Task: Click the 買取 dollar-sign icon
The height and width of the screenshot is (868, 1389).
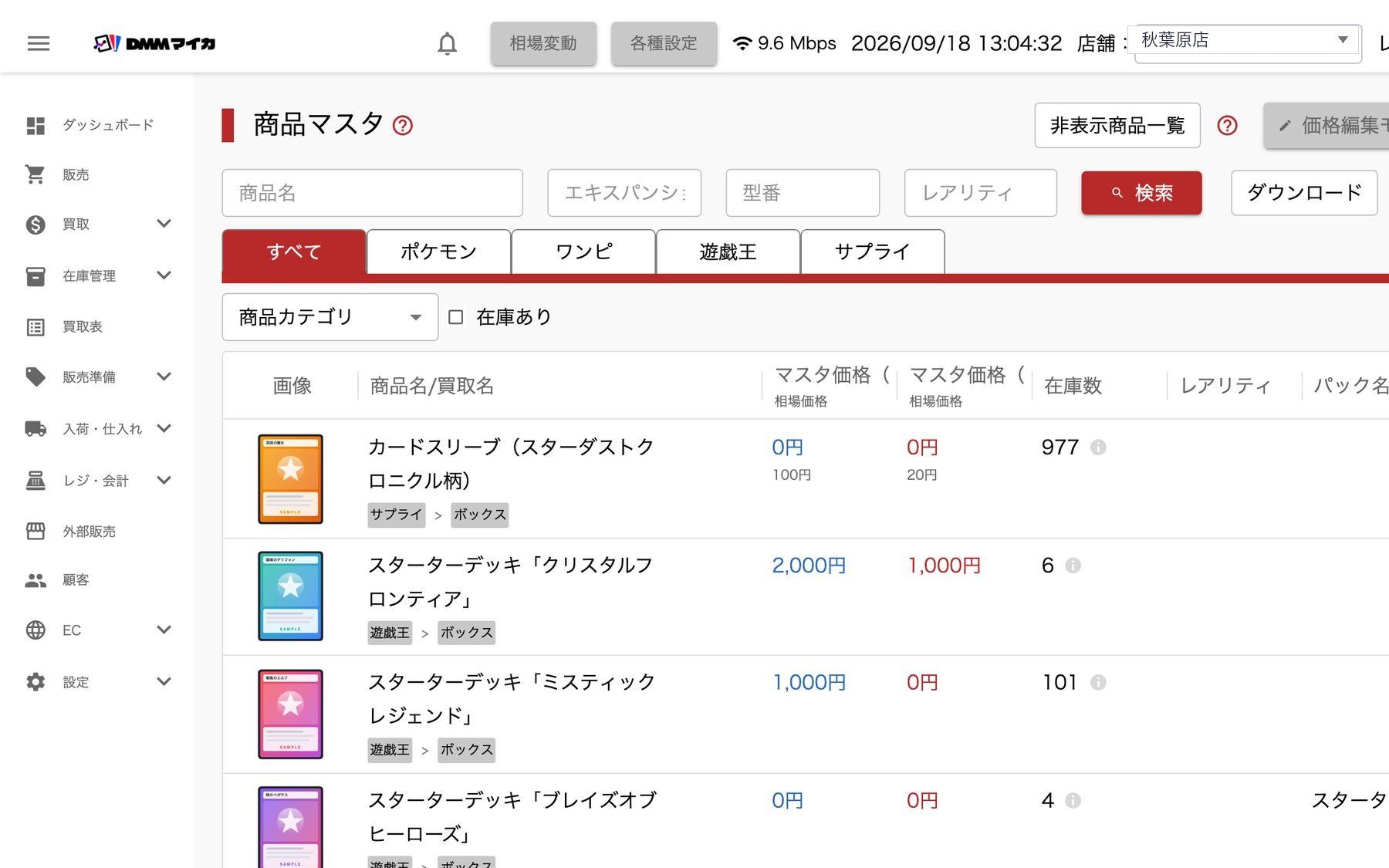Action: [x=35, y=225]
